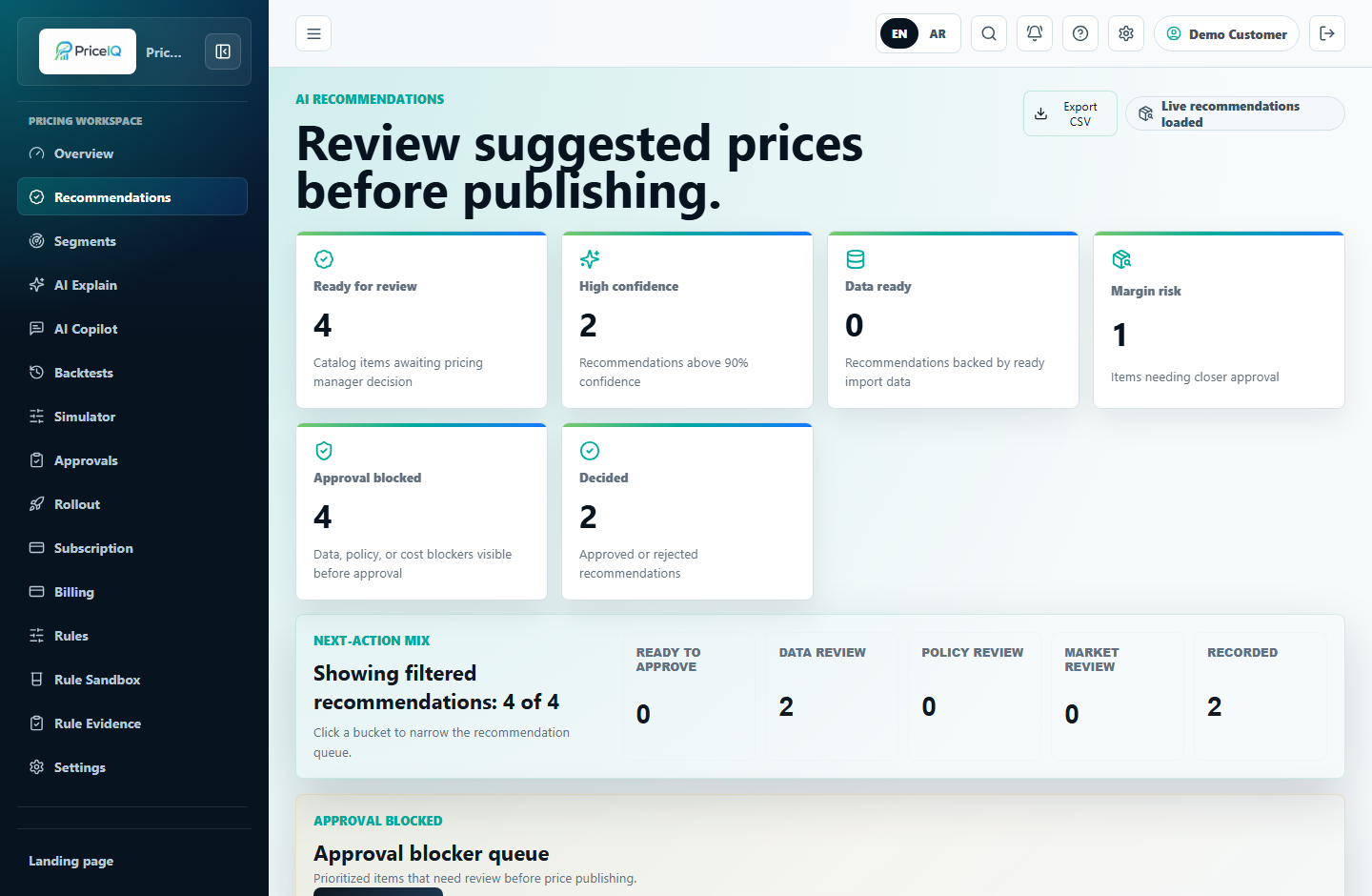Screen dimensions: 1372x896
Task: Select the Margin risk card
Action: click(1219, 319)
